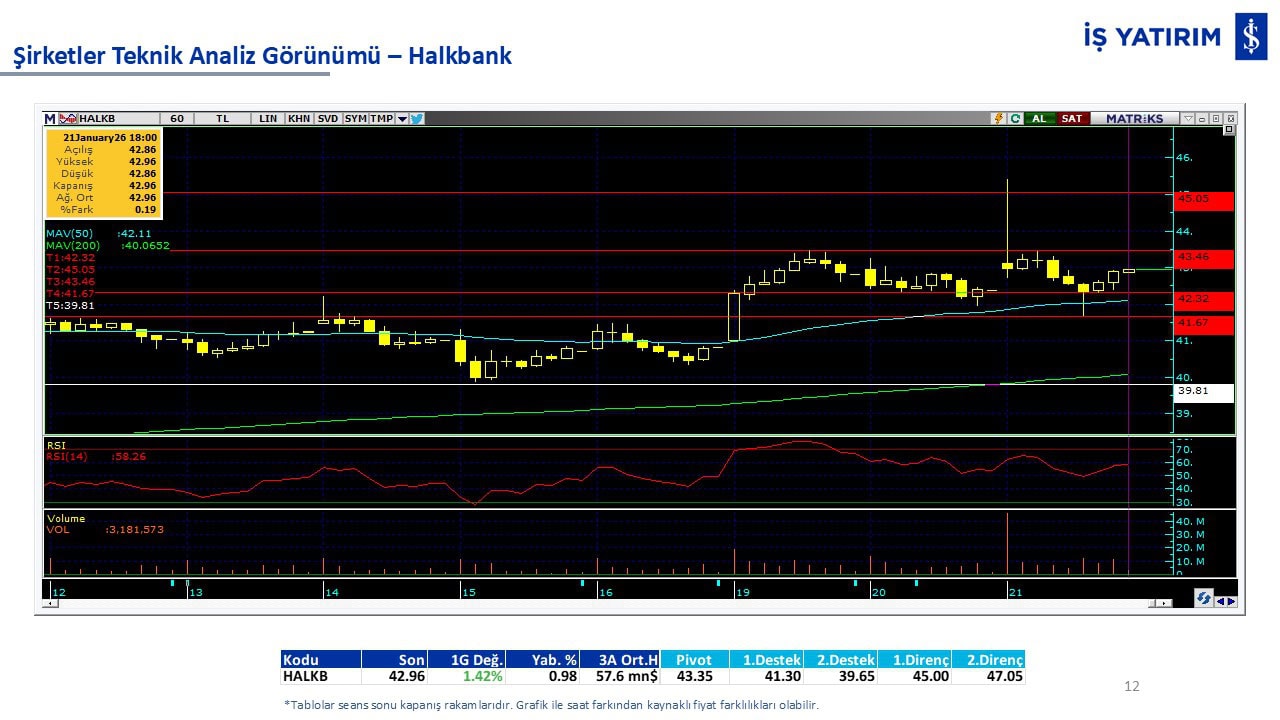
Task: Click the M menu icon in chart toolbar
Action: click(x=50, y=118)
